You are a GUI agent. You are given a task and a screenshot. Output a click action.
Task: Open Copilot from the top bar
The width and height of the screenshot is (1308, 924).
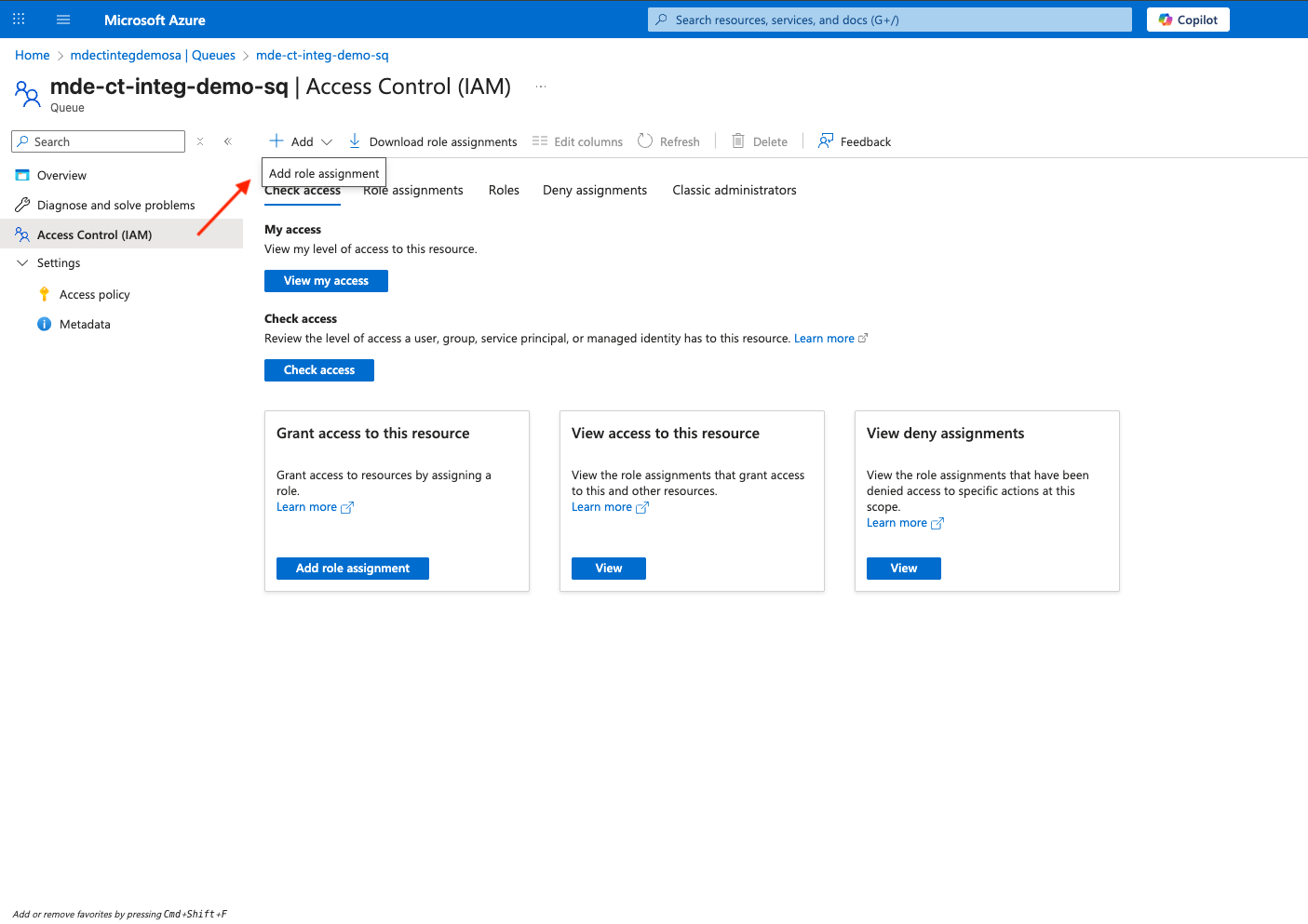pyautogui.click(x=1188, y=20)
